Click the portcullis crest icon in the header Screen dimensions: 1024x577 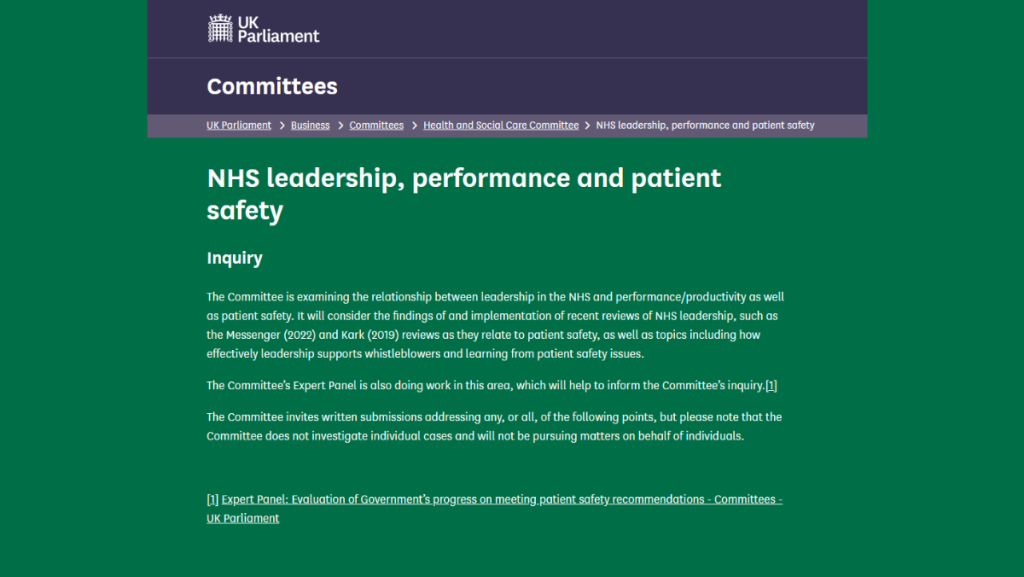coord(220,28)
